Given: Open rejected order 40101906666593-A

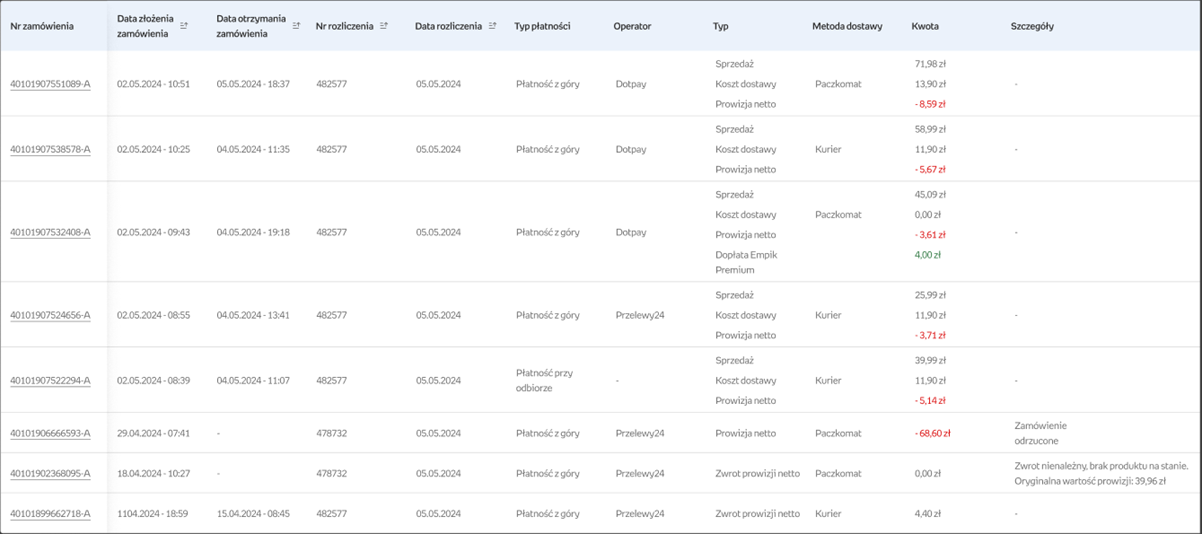Looking at the screenshot, I should (x=50, y=433).
